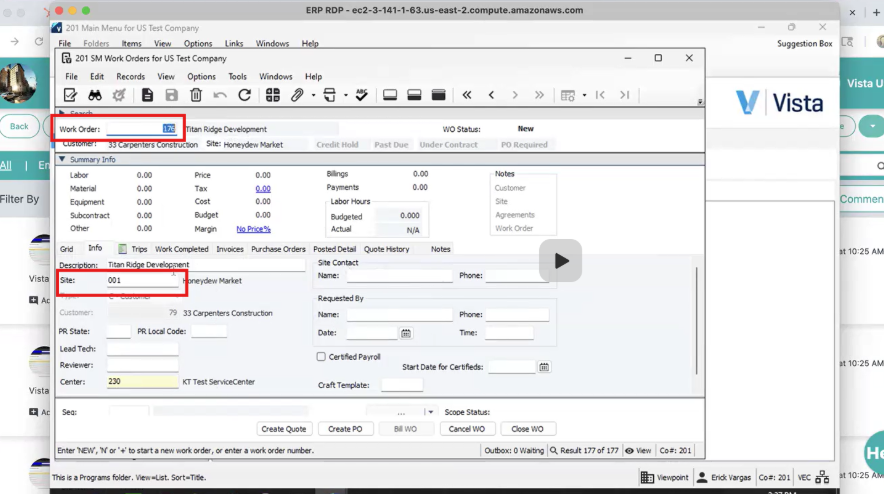884x494 pixels.
Task: Click the Create Quote button
Action: click(284, 429)
